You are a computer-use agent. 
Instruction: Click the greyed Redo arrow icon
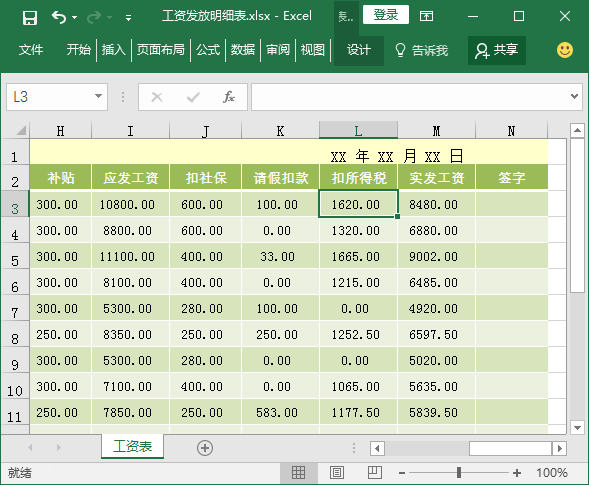coord(94,17)
